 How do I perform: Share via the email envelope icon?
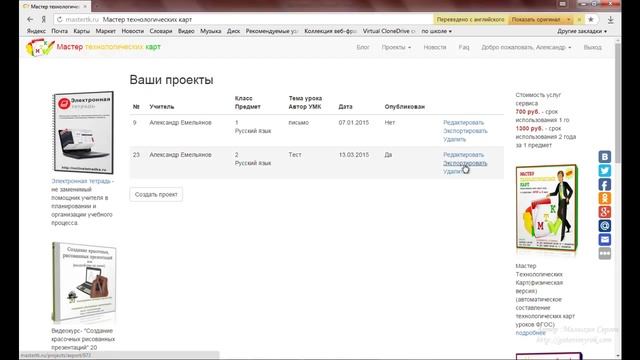click(604, 240)
